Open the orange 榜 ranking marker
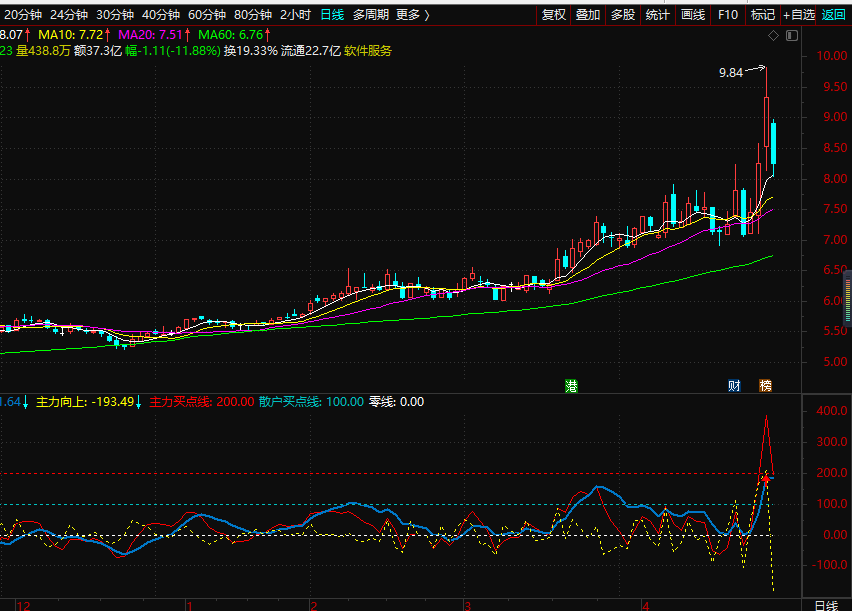852x611 pixels. click(x=765, y=385)
